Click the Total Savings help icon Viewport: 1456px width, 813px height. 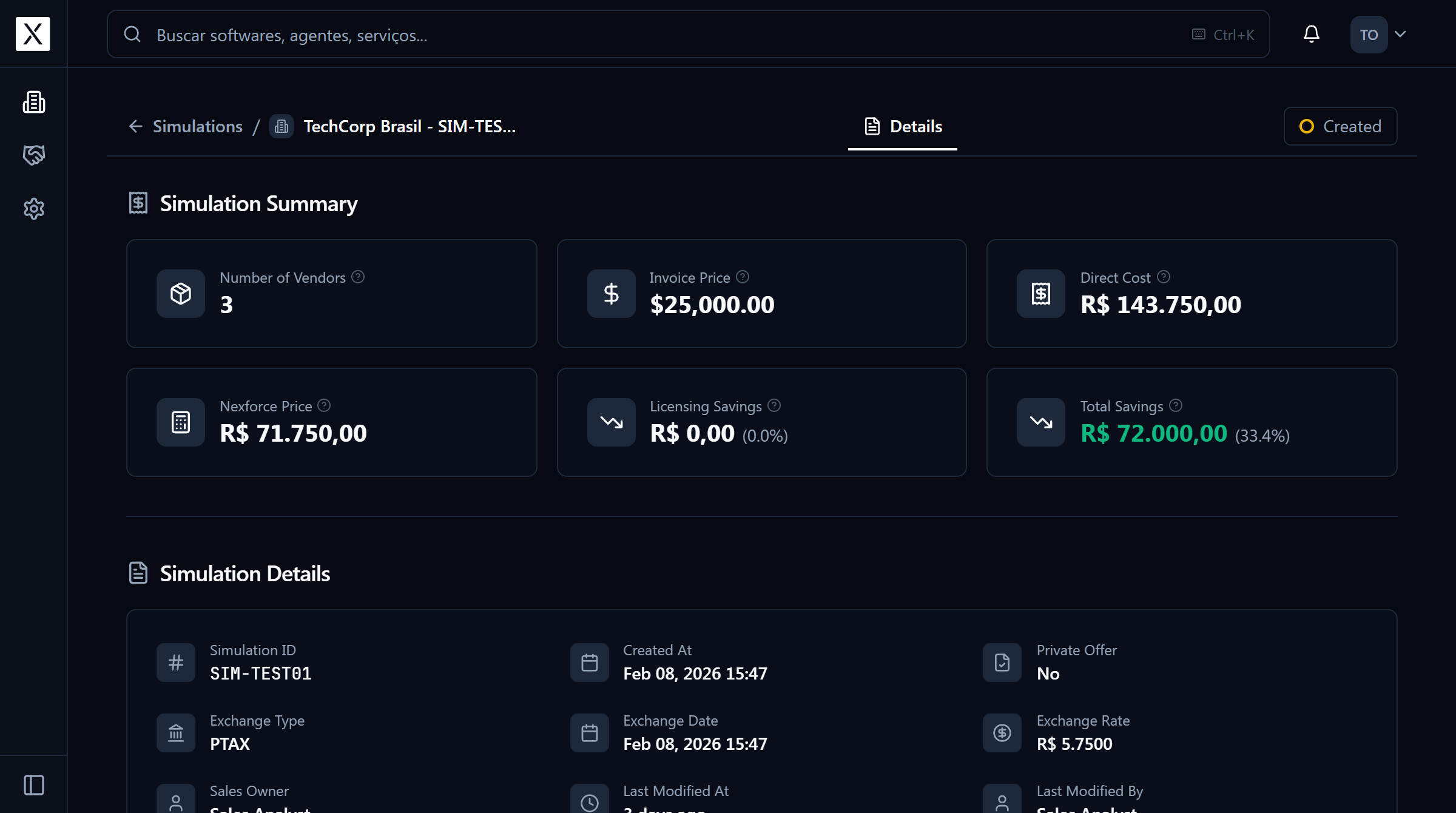click(x=1176, y=406)
